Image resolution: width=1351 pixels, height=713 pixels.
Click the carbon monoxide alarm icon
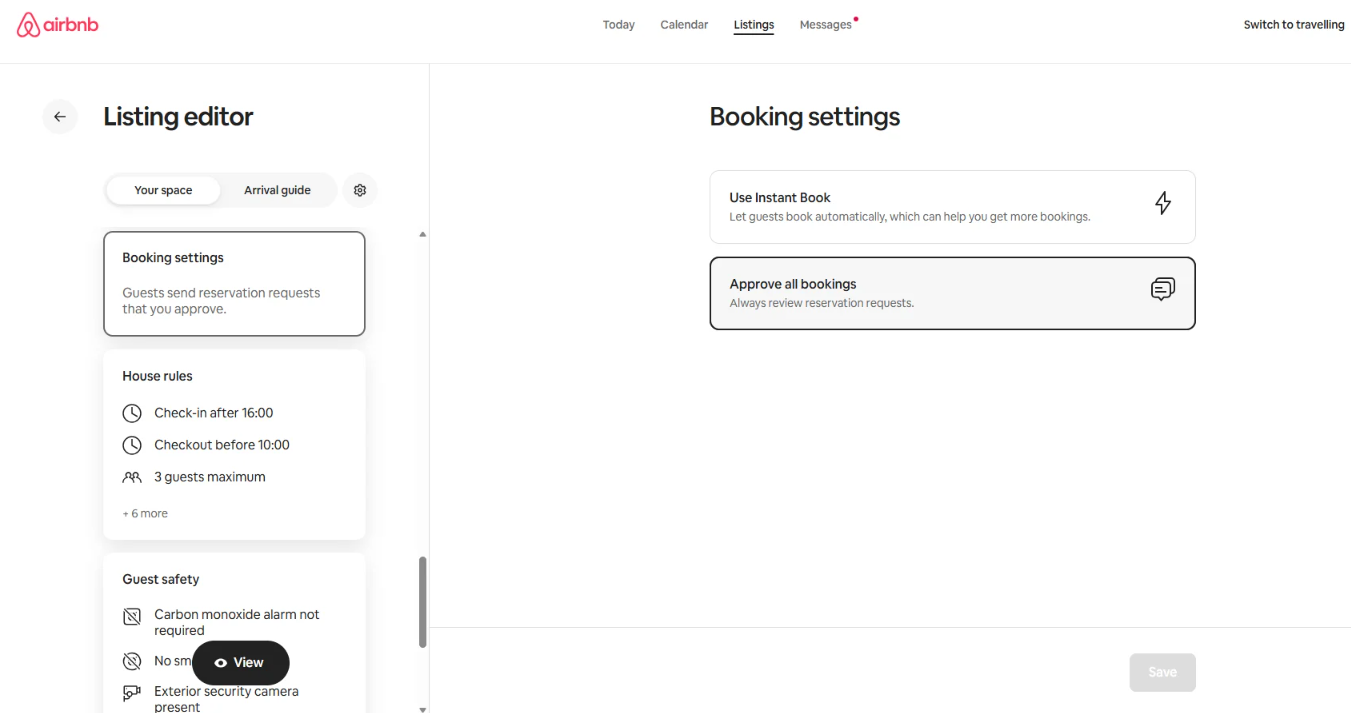click(x=132, y=616)
